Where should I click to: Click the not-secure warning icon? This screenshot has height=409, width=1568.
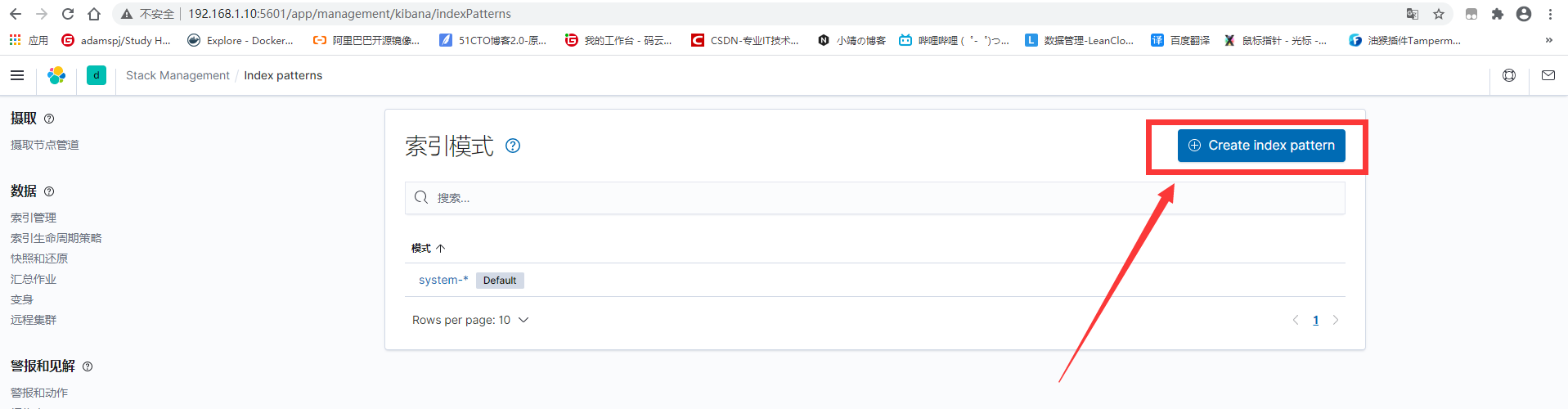(127, 14)
